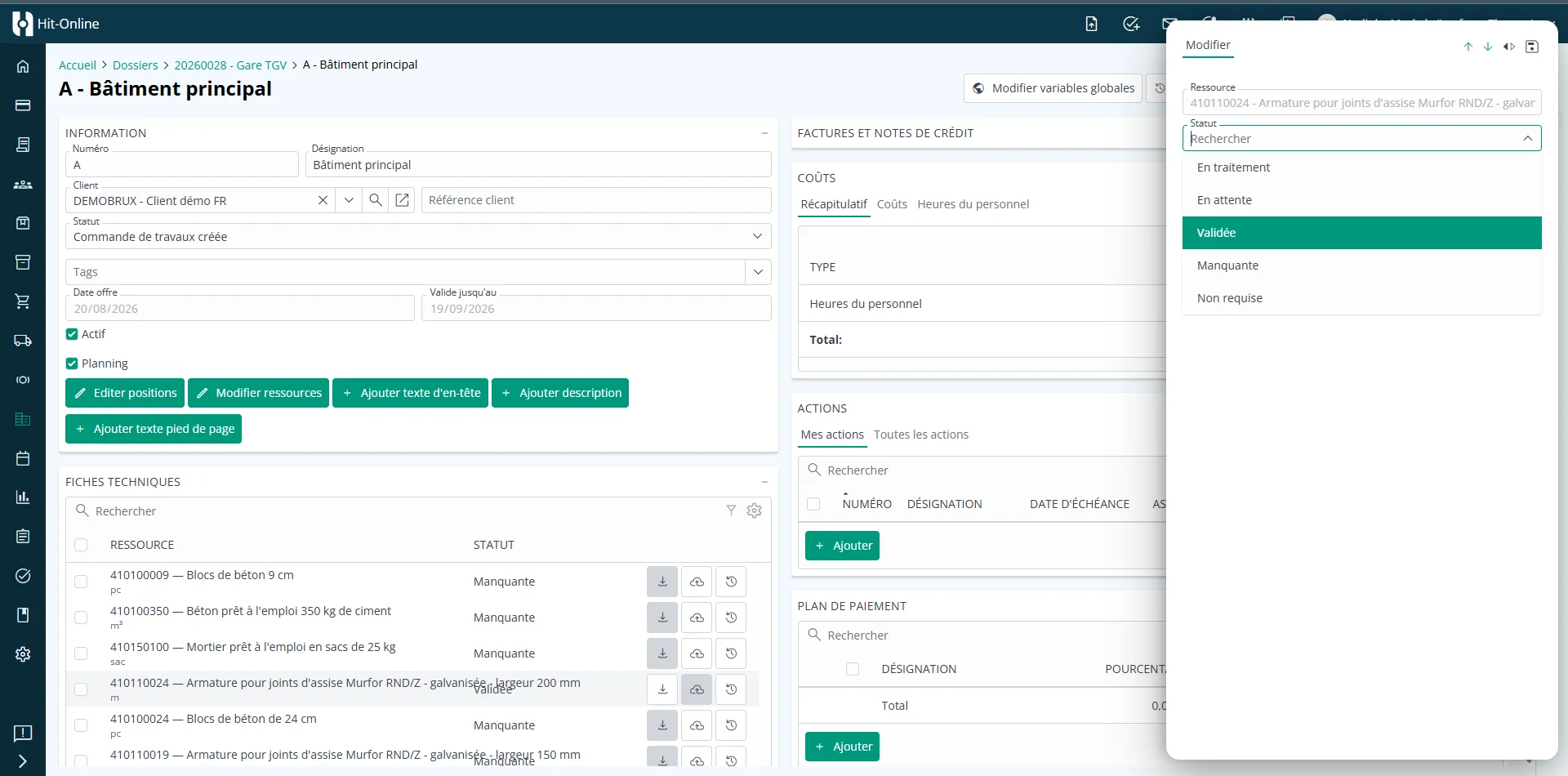Switch to the Toutes les actions tab
The image size is (1568, 776).
[x=920, y=435]
